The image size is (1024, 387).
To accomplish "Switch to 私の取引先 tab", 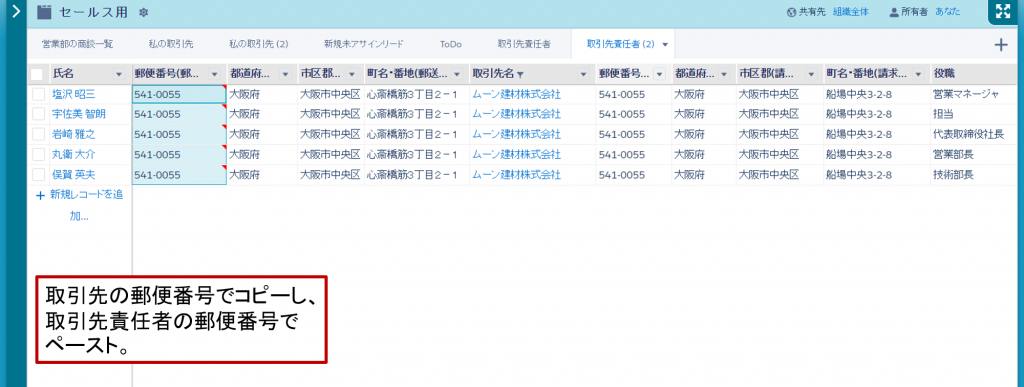I will [171, 44].
